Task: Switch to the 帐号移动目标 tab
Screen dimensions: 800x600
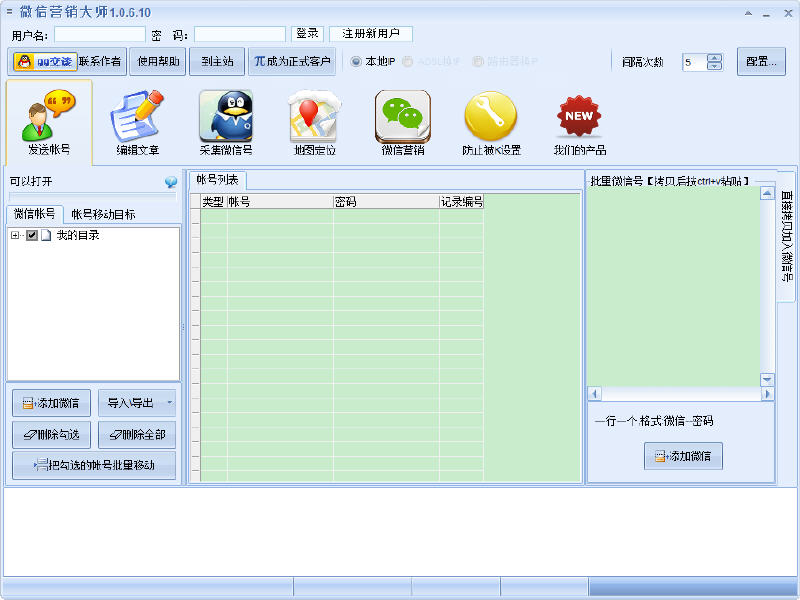Action: pyautogui.click(x=103, y=214)
